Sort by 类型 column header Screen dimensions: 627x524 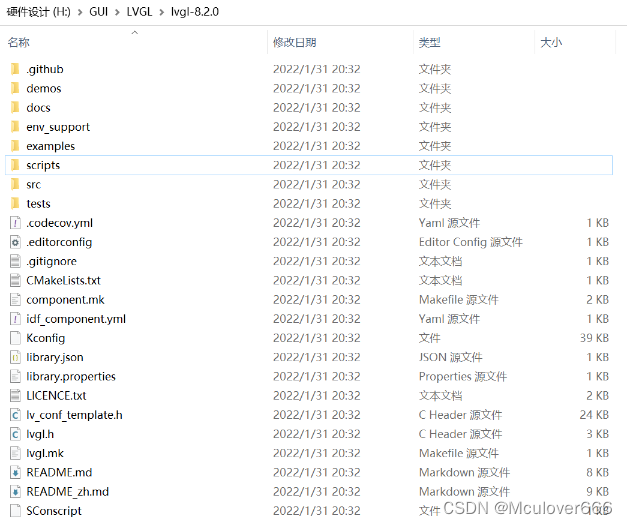coord(429,42)
